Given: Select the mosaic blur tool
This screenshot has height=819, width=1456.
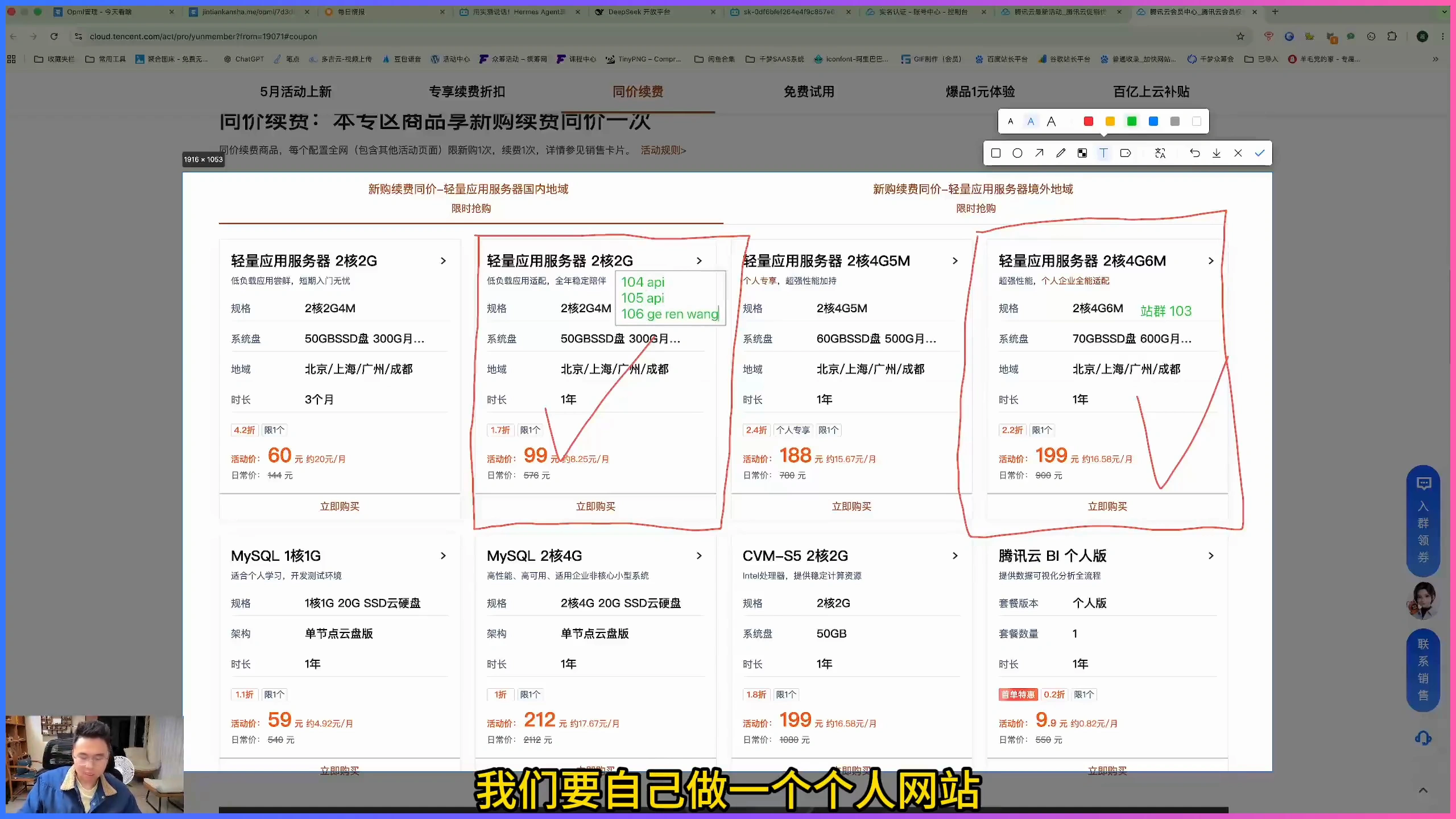Looking at the screenshot, I should [1082, 153].
